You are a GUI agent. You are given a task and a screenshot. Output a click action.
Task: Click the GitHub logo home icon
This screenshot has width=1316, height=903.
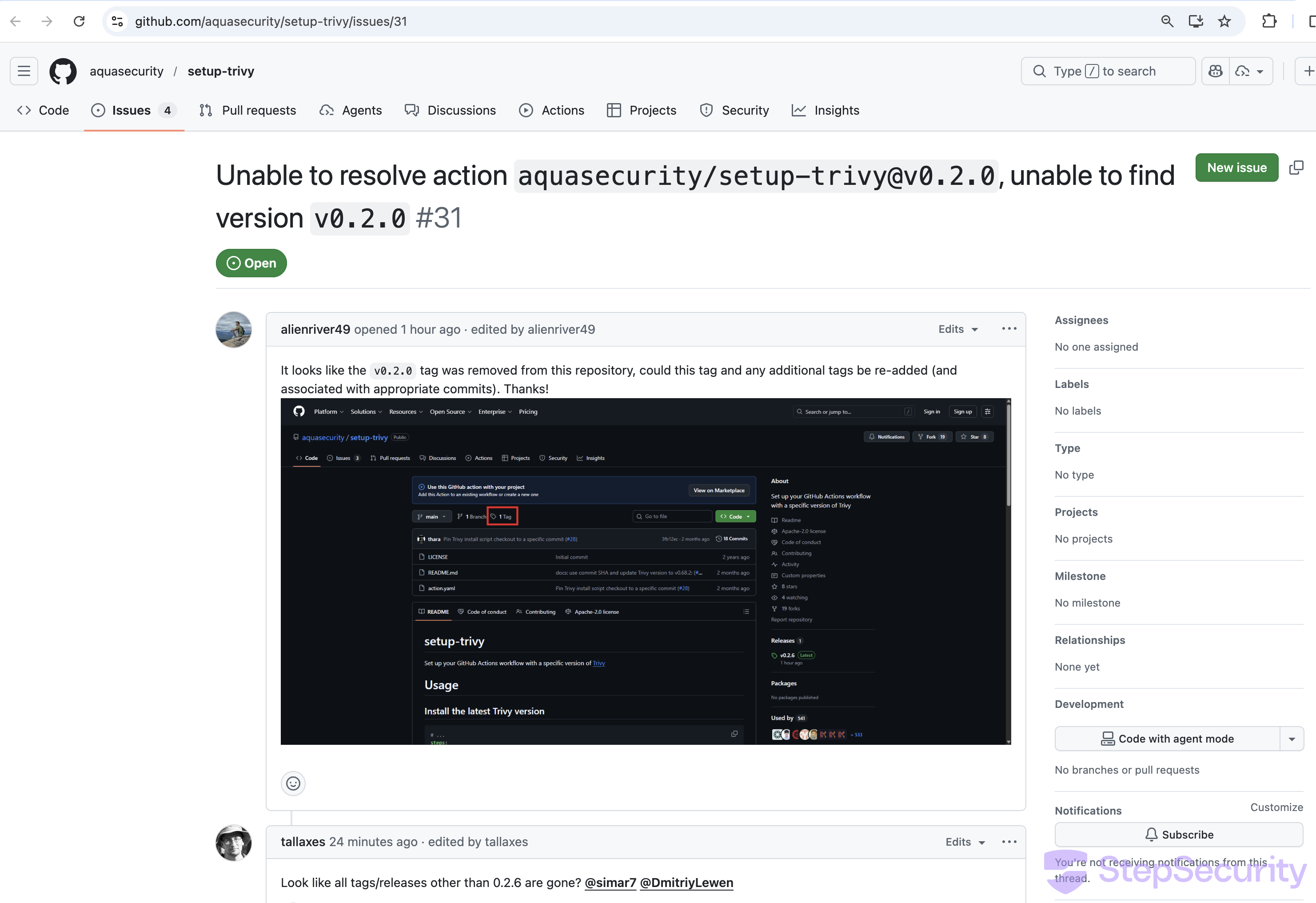[63, 72]
